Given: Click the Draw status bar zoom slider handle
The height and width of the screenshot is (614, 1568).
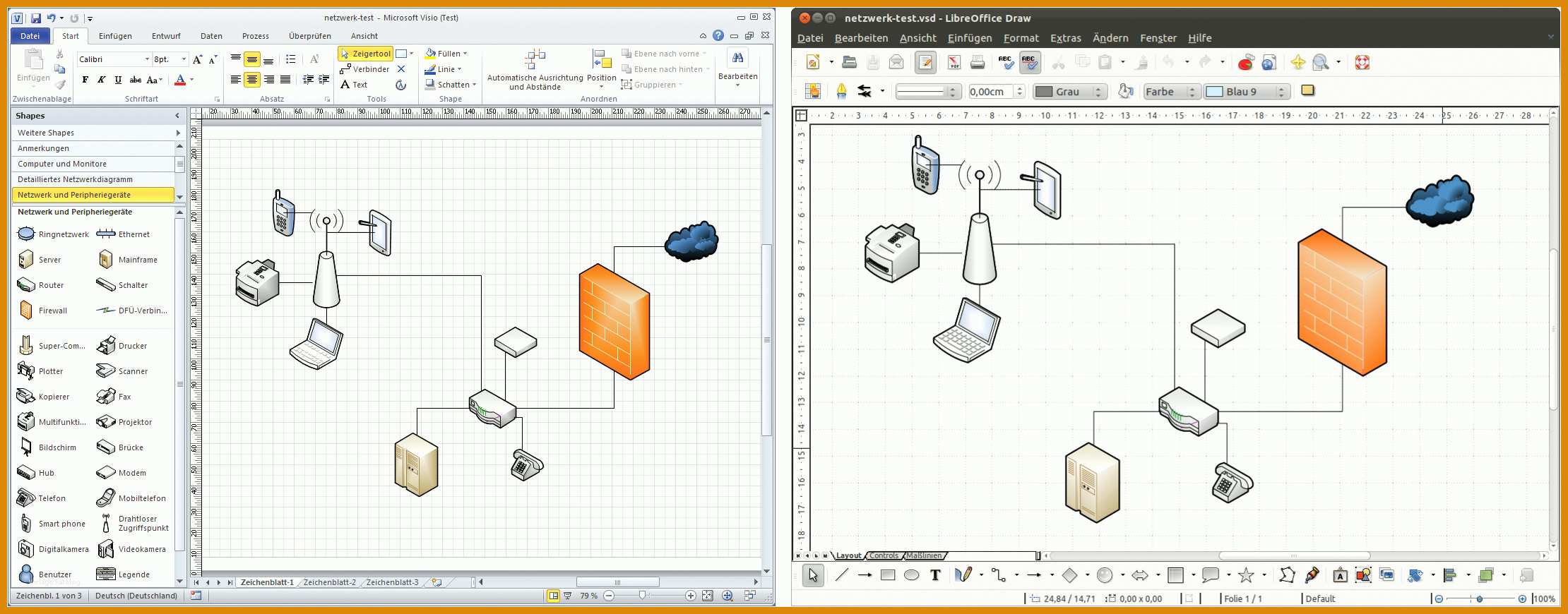Looking at the screenshot, I should (1480, 598).
